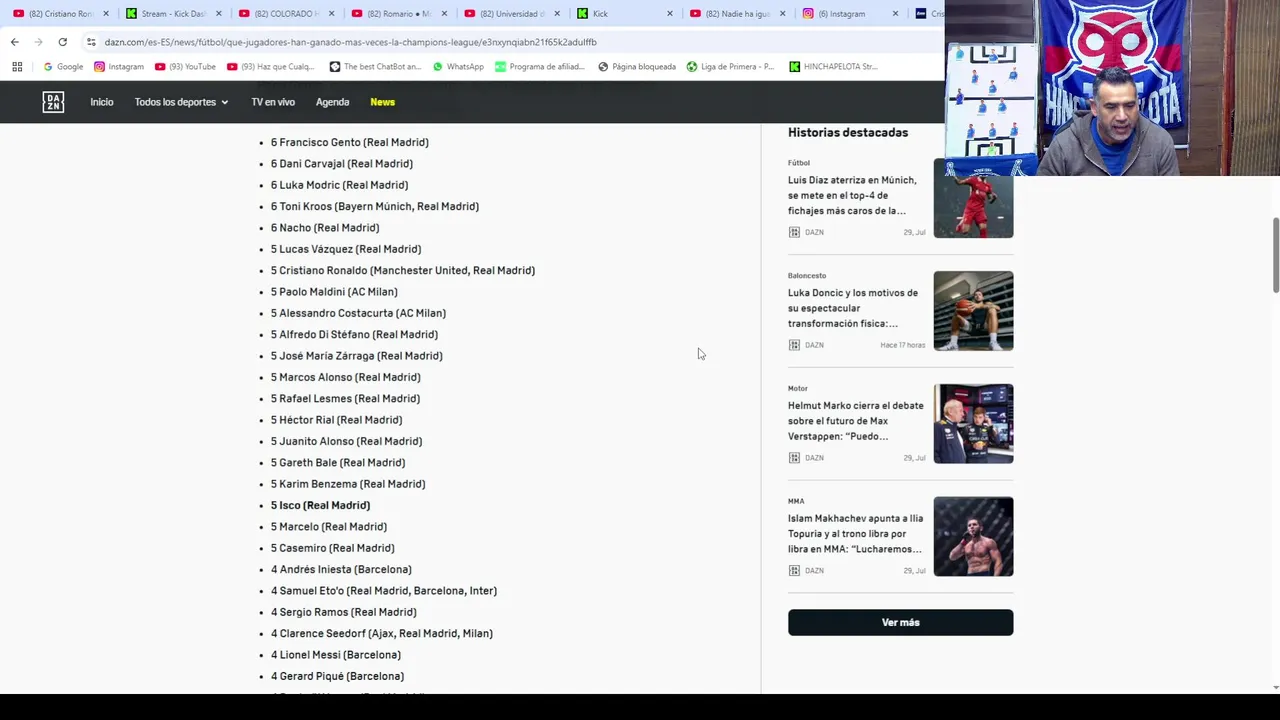Open 'Islam Makhachev apunta a Ilia' story
1280x720 pixels.
[855, 534]
